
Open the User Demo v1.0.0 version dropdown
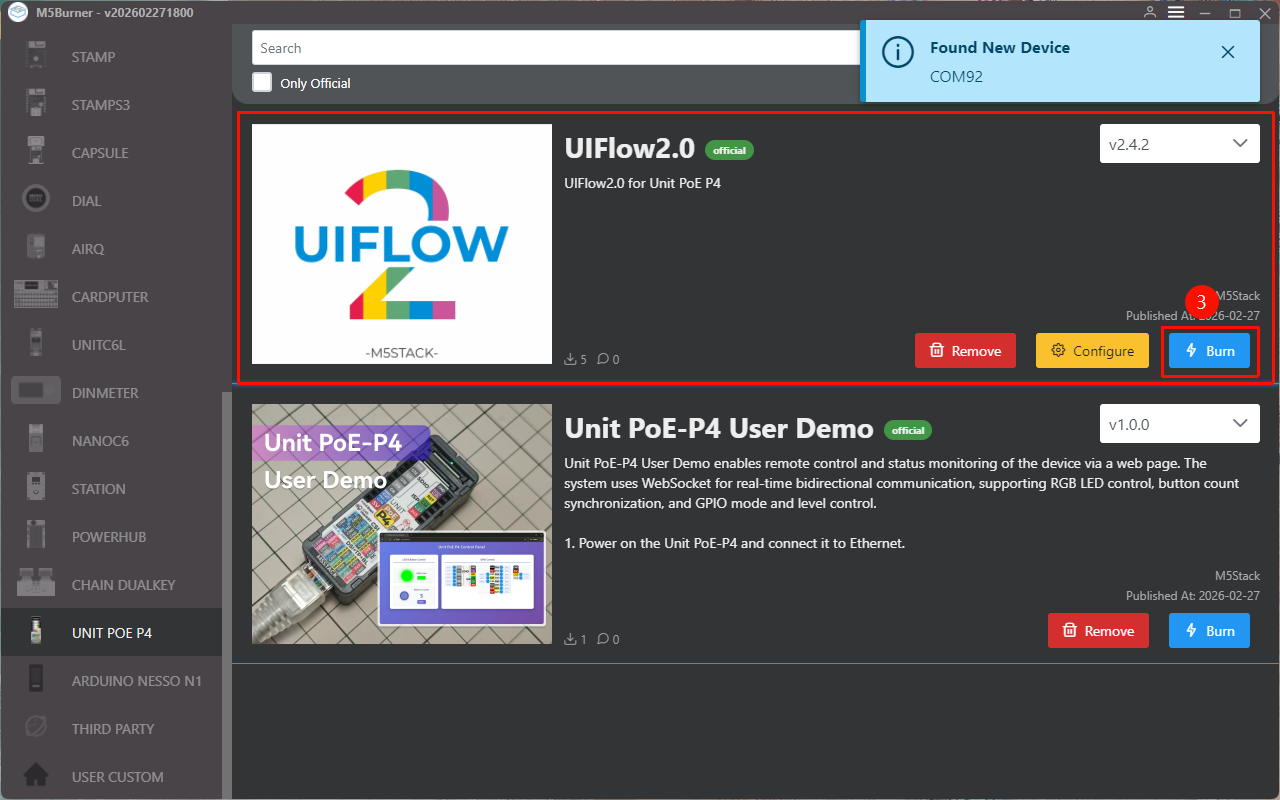point(1179,424)
